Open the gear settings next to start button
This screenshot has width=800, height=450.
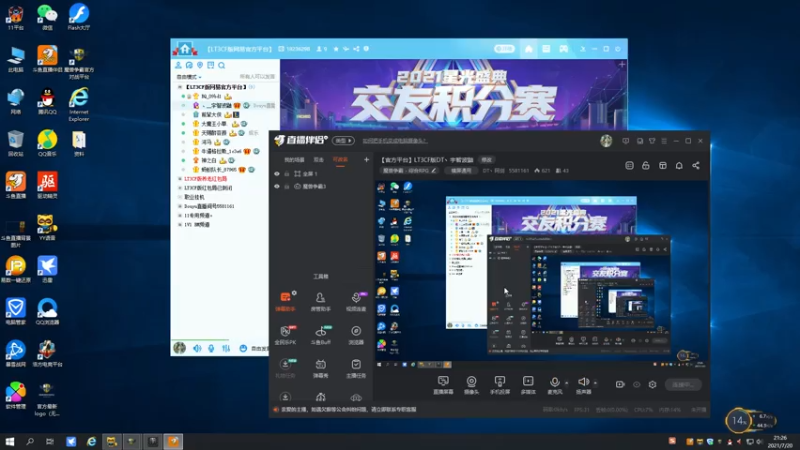point(652,384)
